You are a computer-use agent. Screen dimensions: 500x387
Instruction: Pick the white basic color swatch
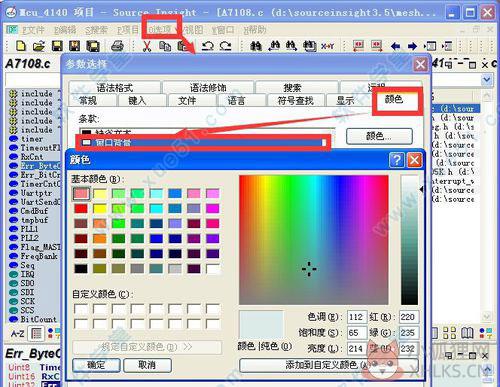click(212, 269)
